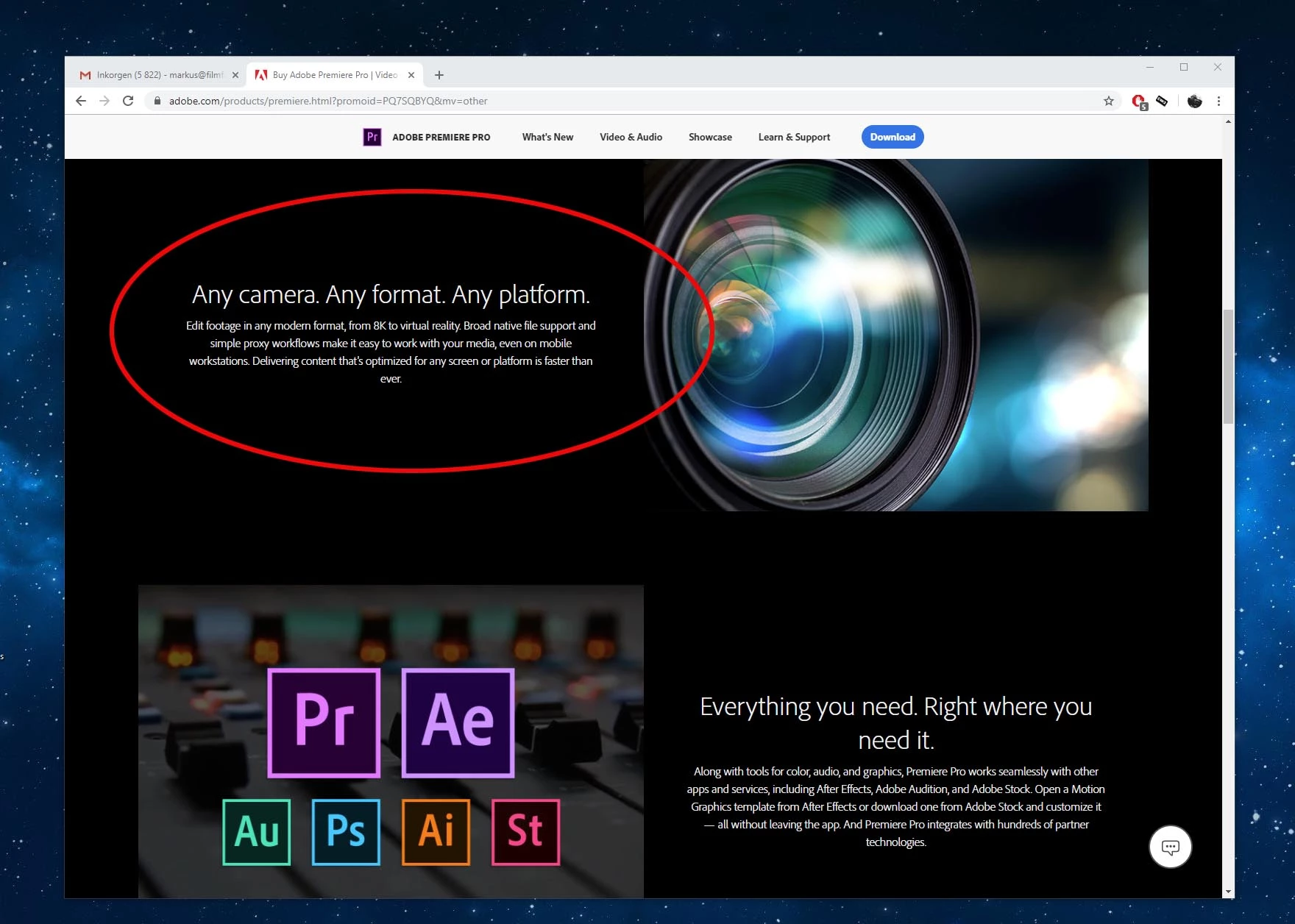The image size is (1295, 924).
Task: Open the Learn & Support menu item
Action: pyautogui.click(x=794, y=138)
